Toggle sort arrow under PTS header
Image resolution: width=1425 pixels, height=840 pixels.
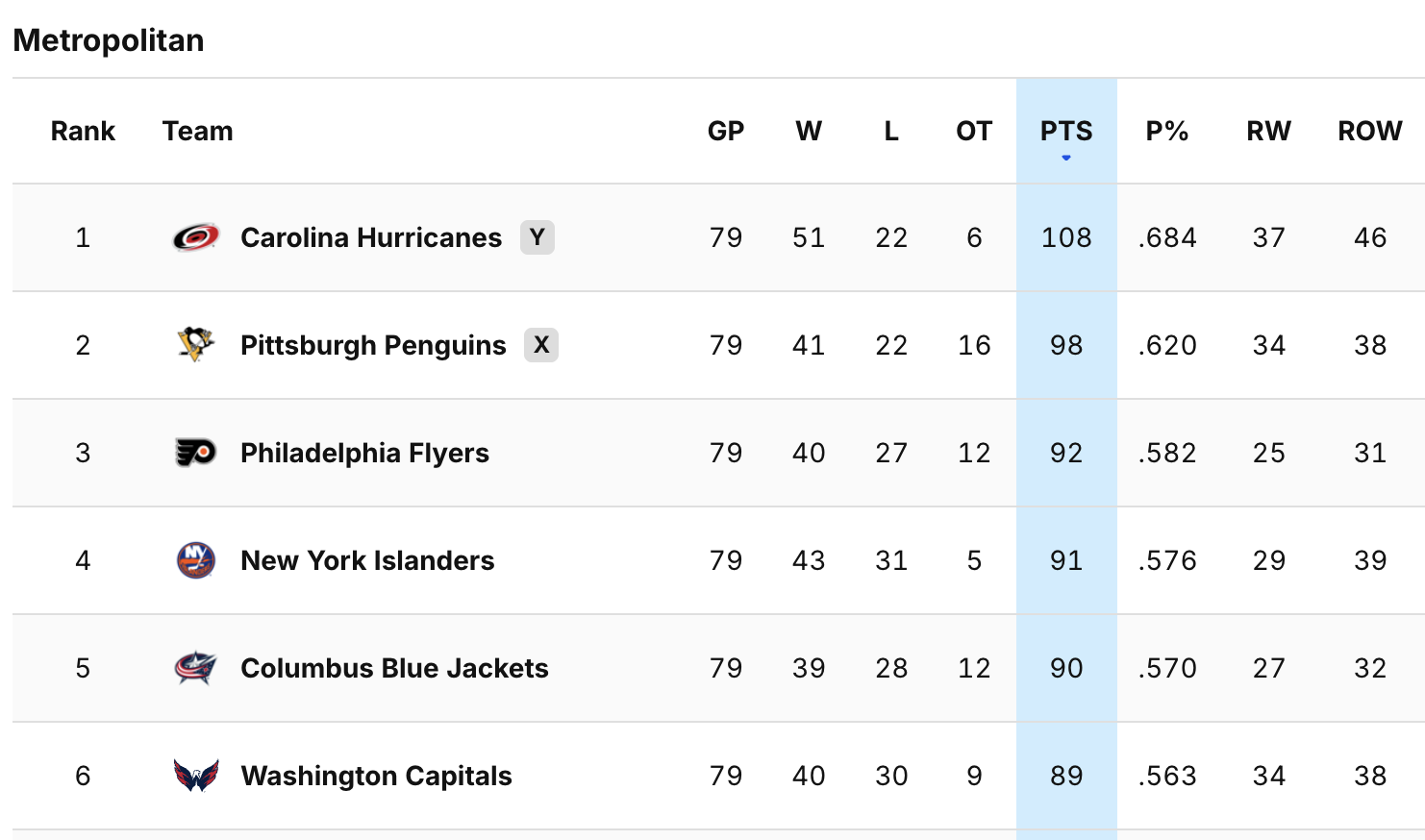click(1066, 158)
